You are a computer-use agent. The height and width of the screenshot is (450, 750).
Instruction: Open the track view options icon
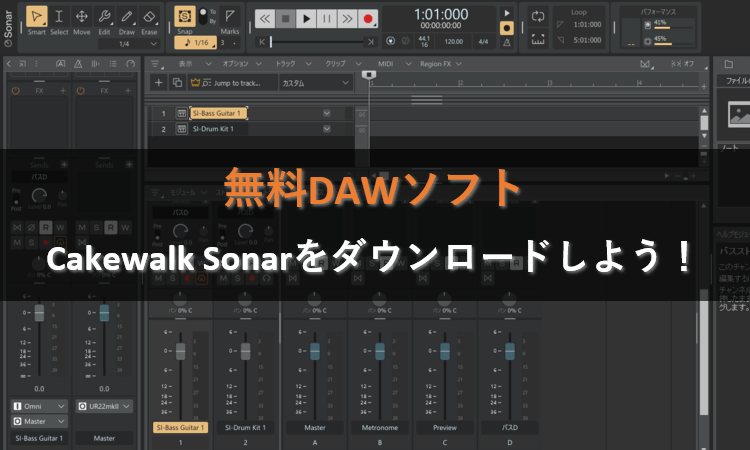point(156,64)
